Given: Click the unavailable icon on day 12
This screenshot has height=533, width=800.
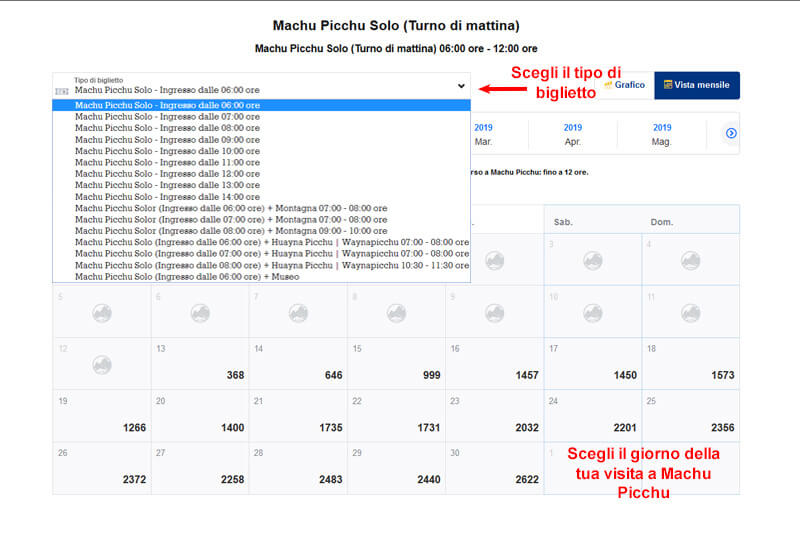Looking at the screenshot, I should pos(102,365).
